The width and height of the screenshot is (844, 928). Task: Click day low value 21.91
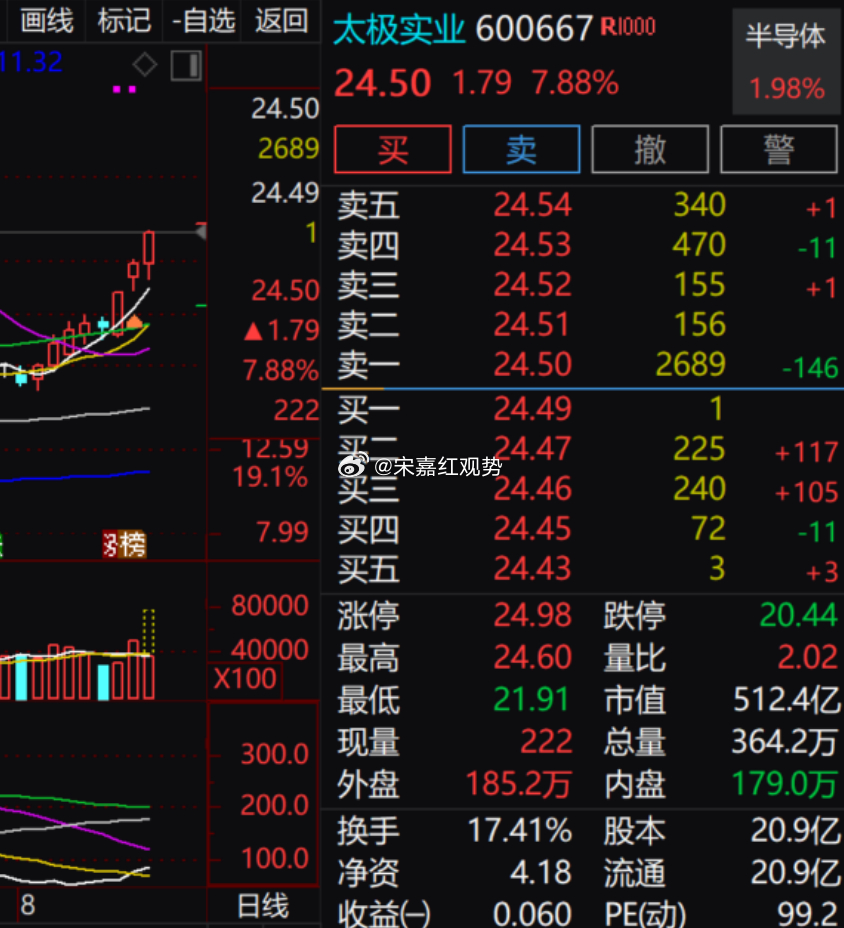530,700
